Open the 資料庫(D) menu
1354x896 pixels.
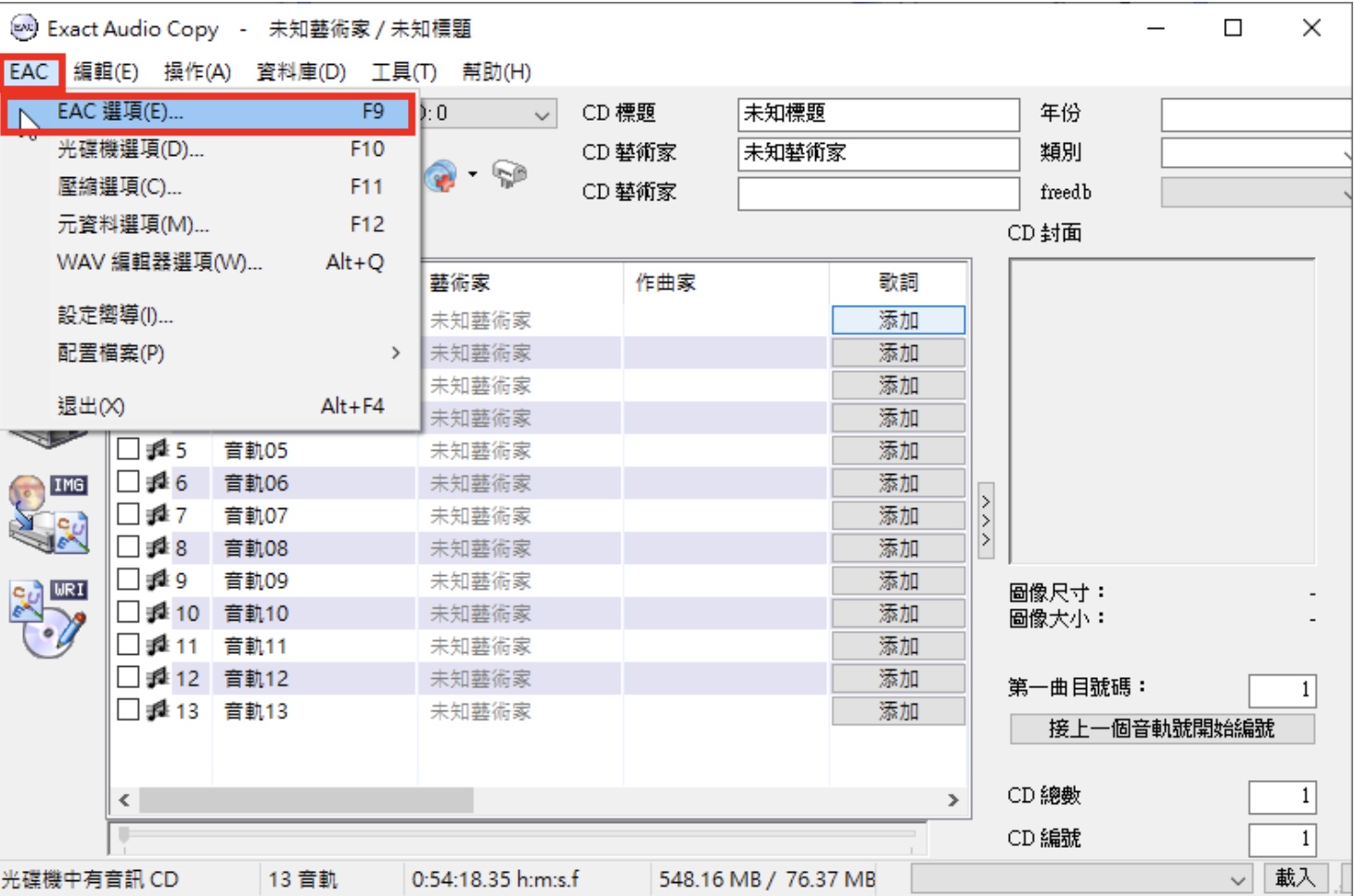[x=300, y=71]
